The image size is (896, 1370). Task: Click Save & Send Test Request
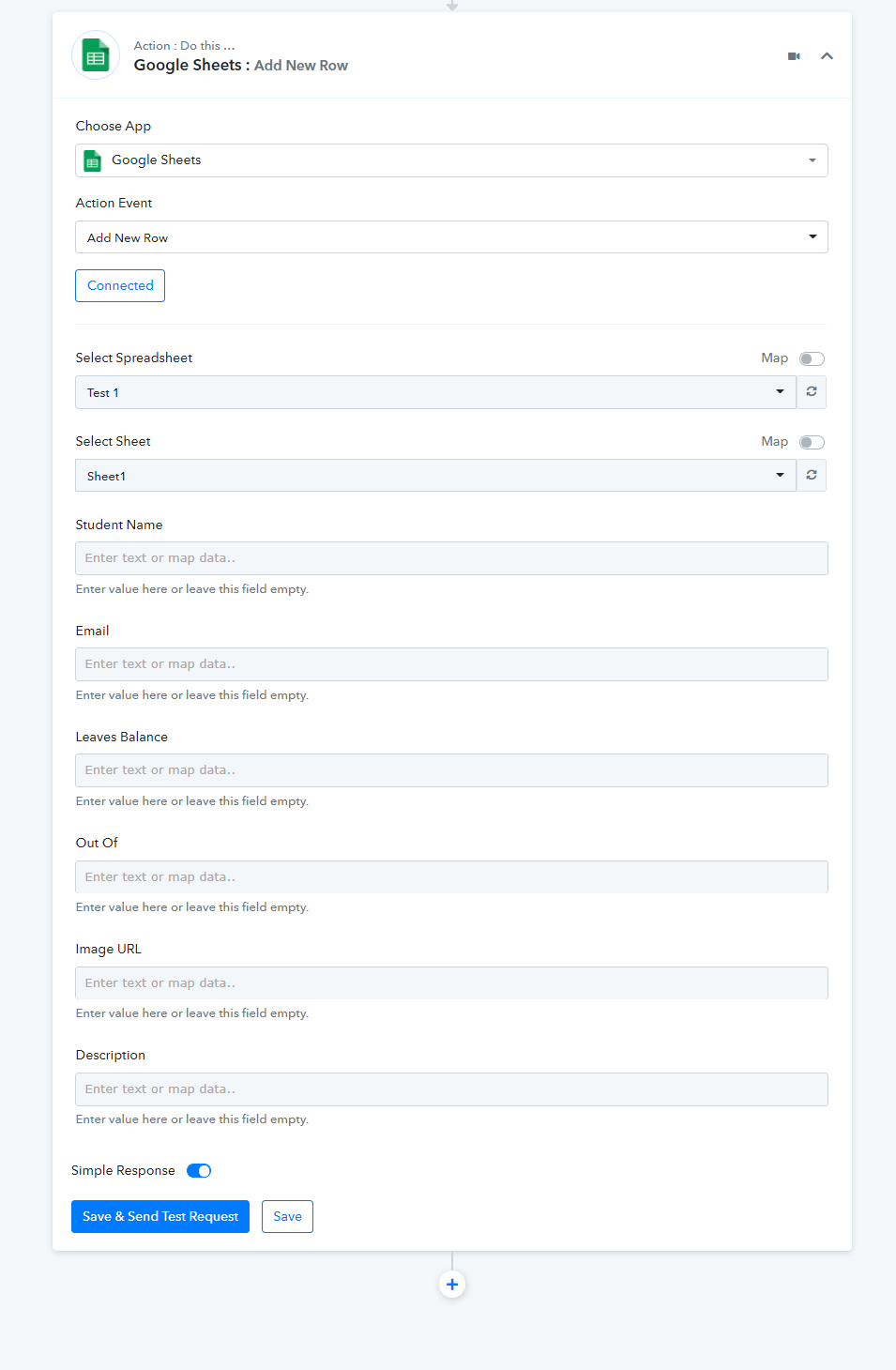(160, 1216)
